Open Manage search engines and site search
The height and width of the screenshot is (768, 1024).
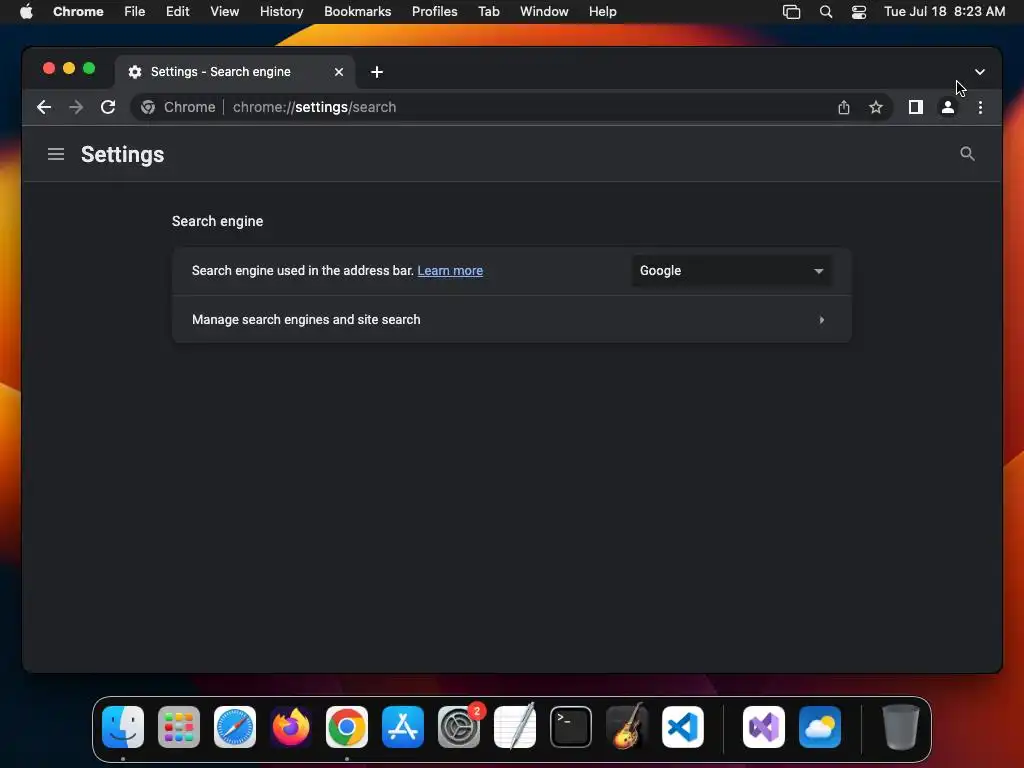512,319
